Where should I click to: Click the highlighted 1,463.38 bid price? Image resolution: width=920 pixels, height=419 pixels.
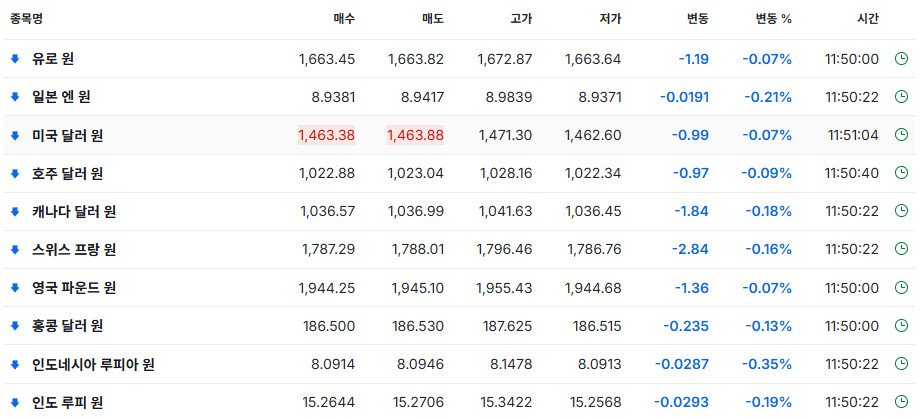pyautogui.click(x=326, y=136)
